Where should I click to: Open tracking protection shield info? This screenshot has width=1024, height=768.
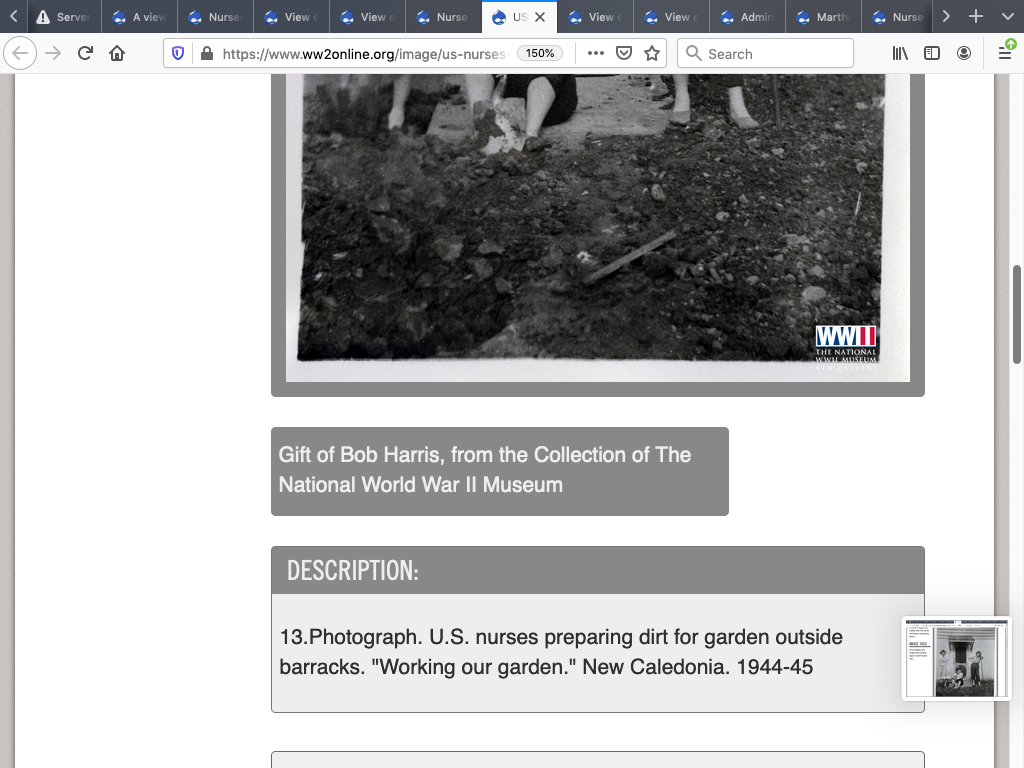point(179,54)
